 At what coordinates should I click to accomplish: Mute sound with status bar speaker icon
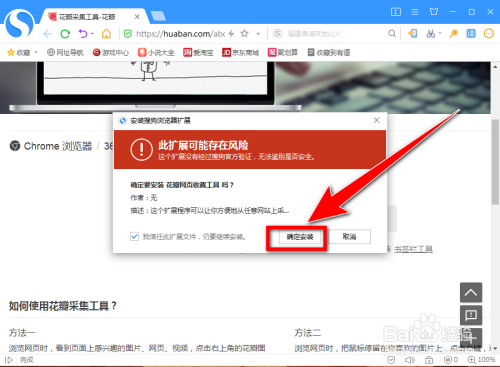pos(410,360)
